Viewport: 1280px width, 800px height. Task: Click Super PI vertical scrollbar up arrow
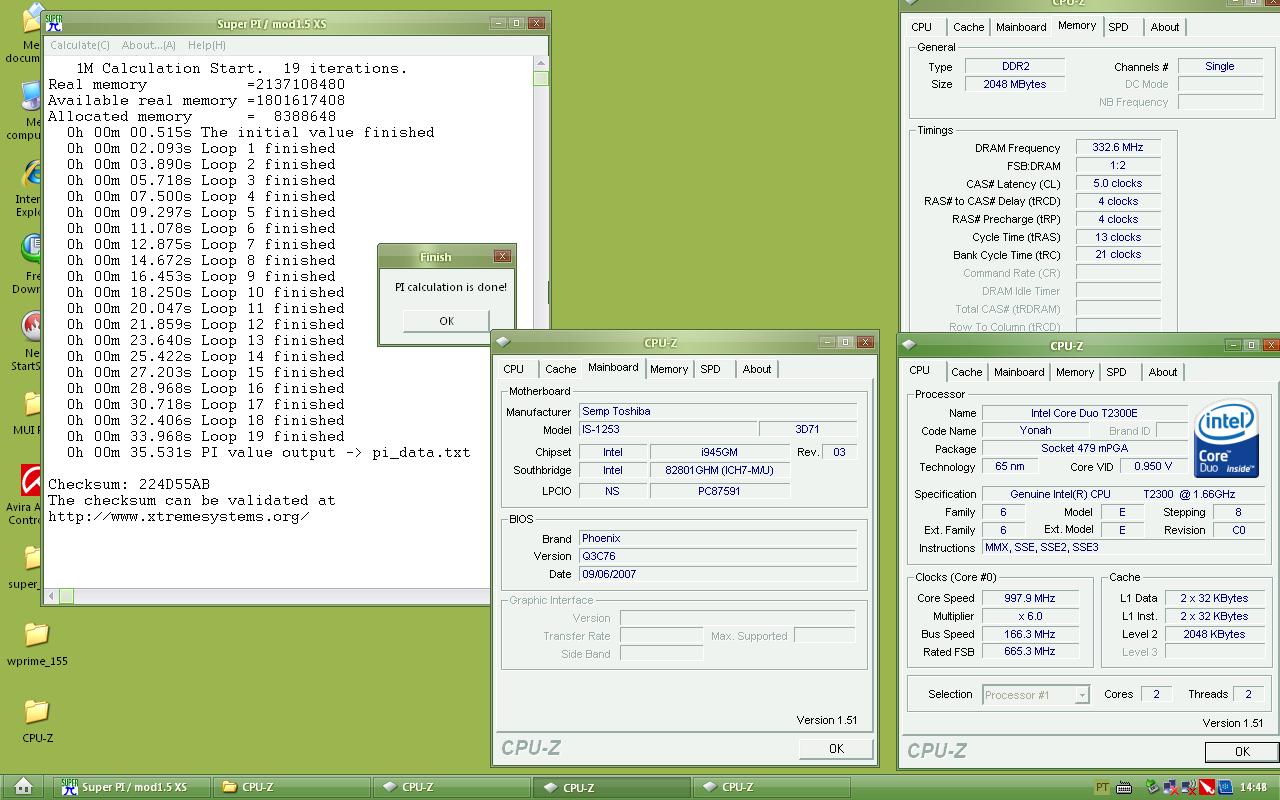(541, 62)
